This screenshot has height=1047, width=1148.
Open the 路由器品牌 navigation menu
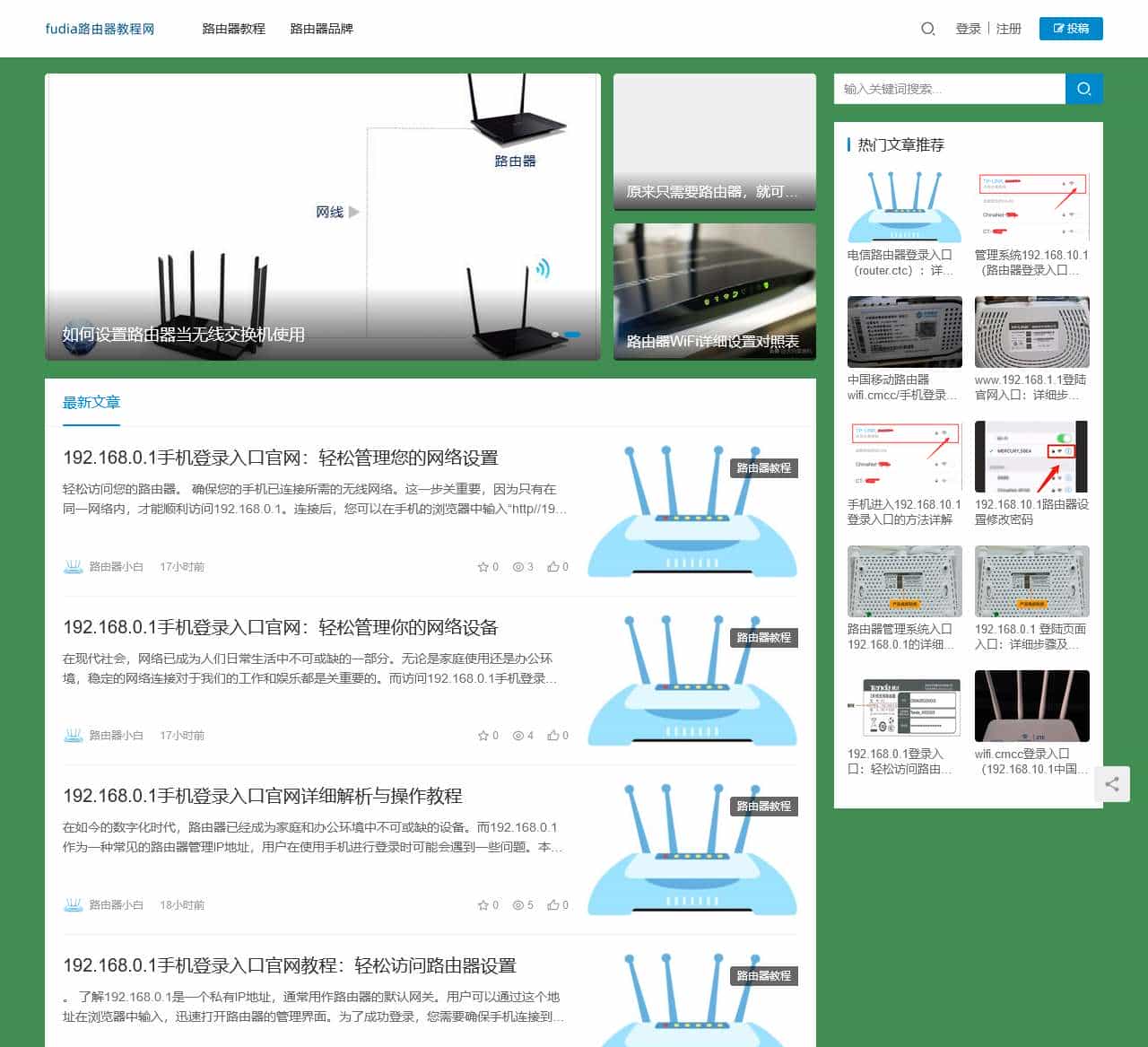pyautogui.click(x=322, y=29)
